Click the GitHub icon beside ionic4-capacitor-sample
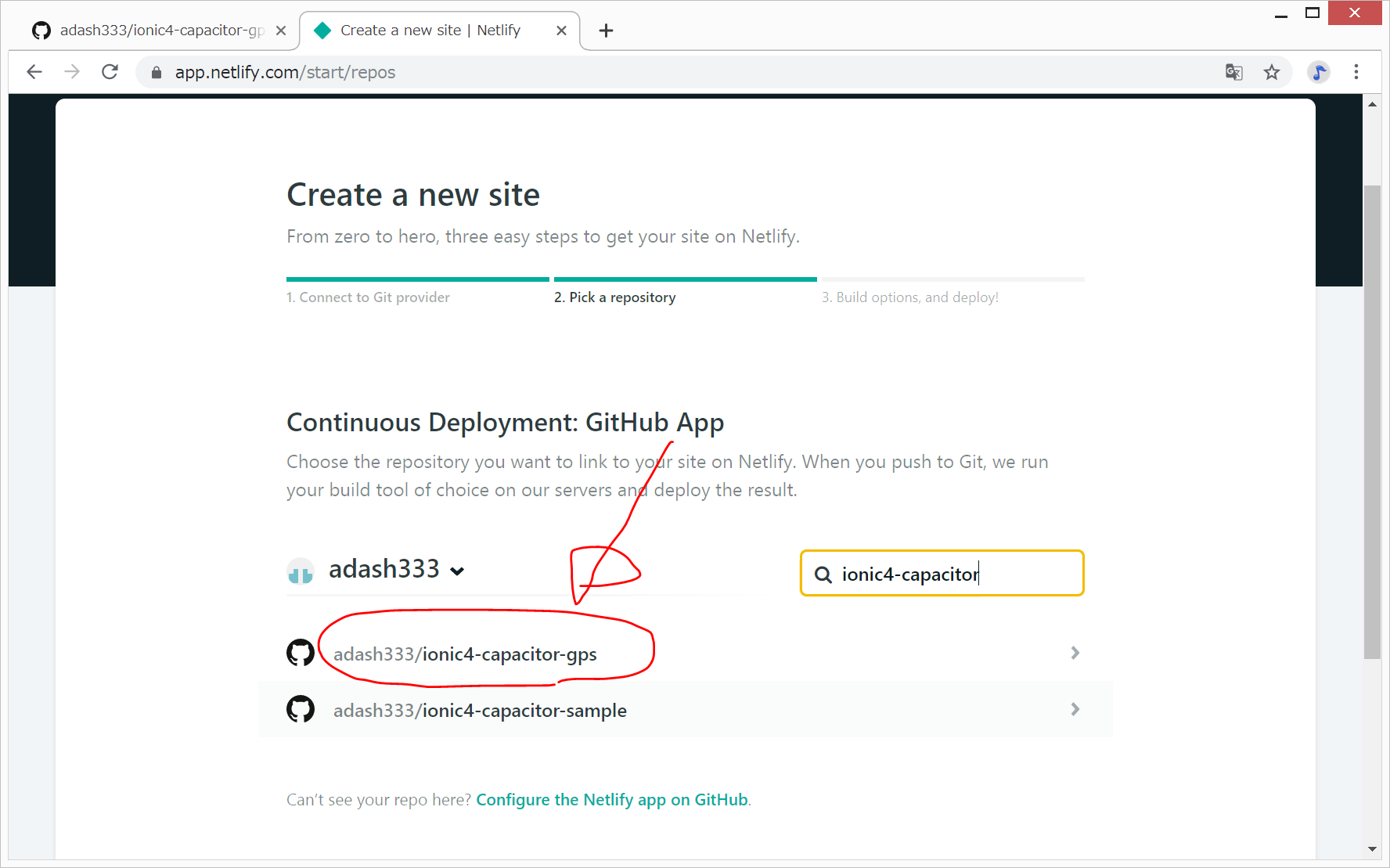This screenshot has height=868, width=1390. (x=301, y=709)
